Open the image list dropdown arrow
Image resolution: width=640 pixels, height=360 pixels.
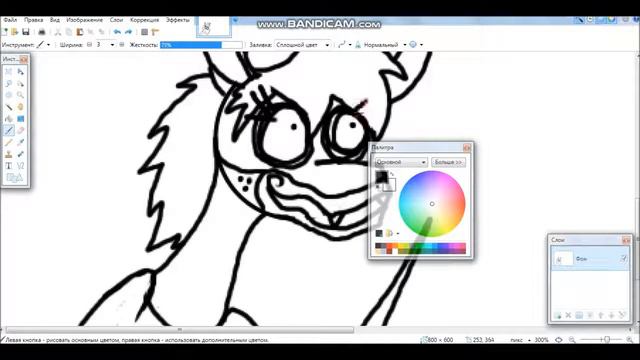[x=236, y=20]
